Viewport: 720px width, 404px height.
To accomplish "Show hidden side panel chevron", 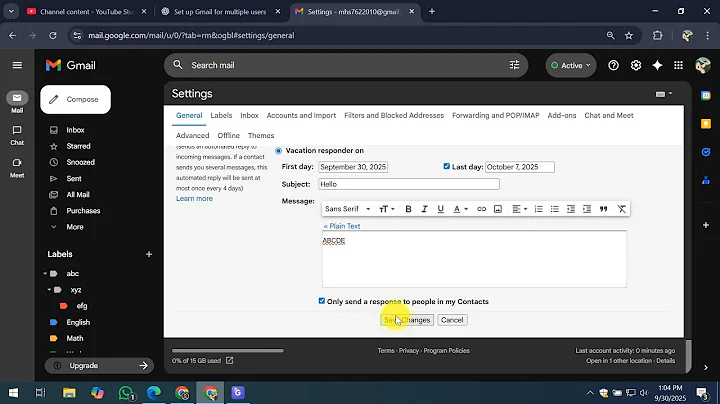I will pyautogui.click(x=706, y=367).
